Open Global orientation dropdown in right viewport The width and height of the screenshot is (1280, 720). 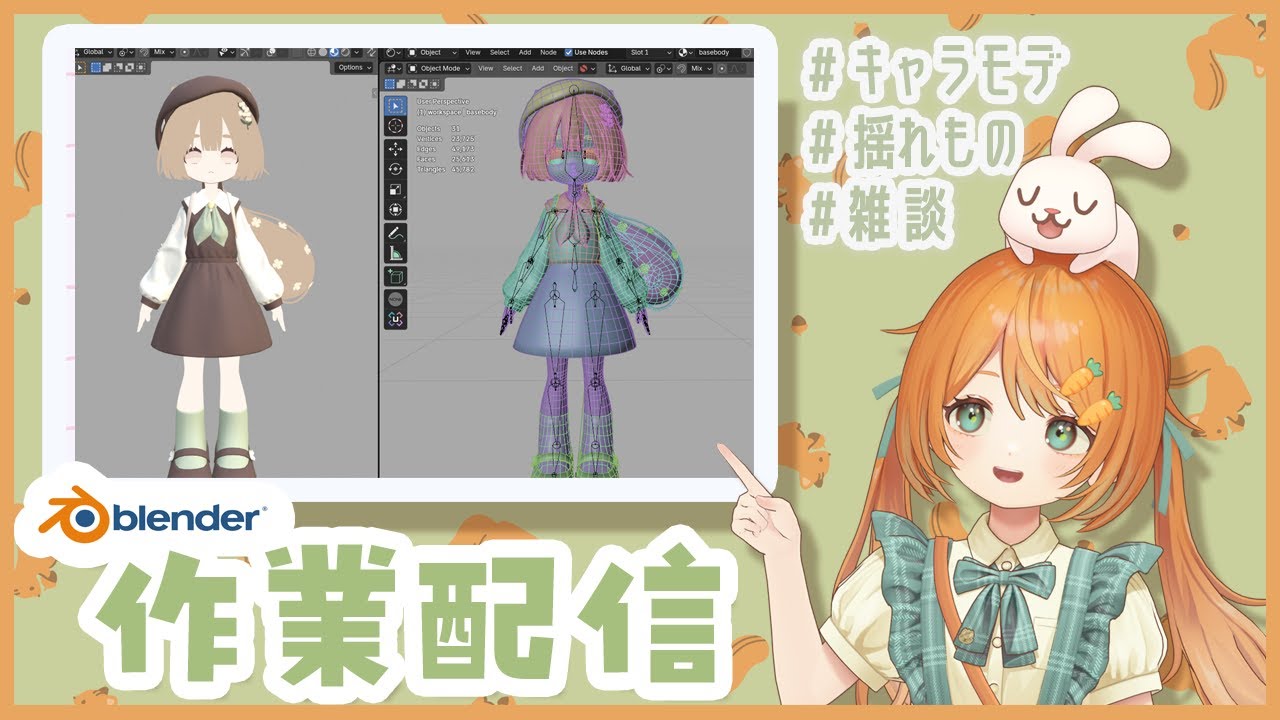click(x=629, y=68)
